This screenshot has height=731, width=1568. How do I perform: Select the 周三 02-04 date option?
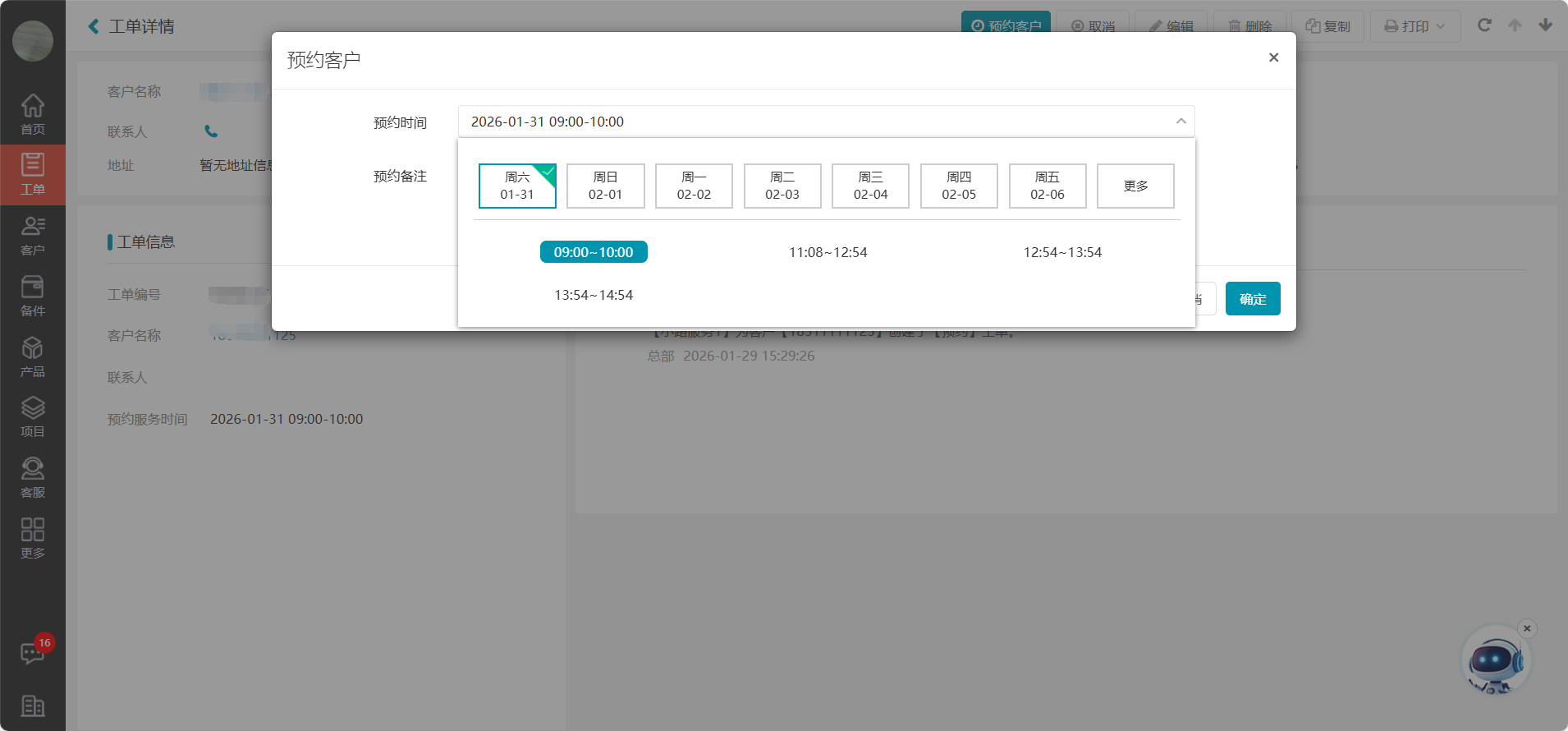(x=870, y=186)
